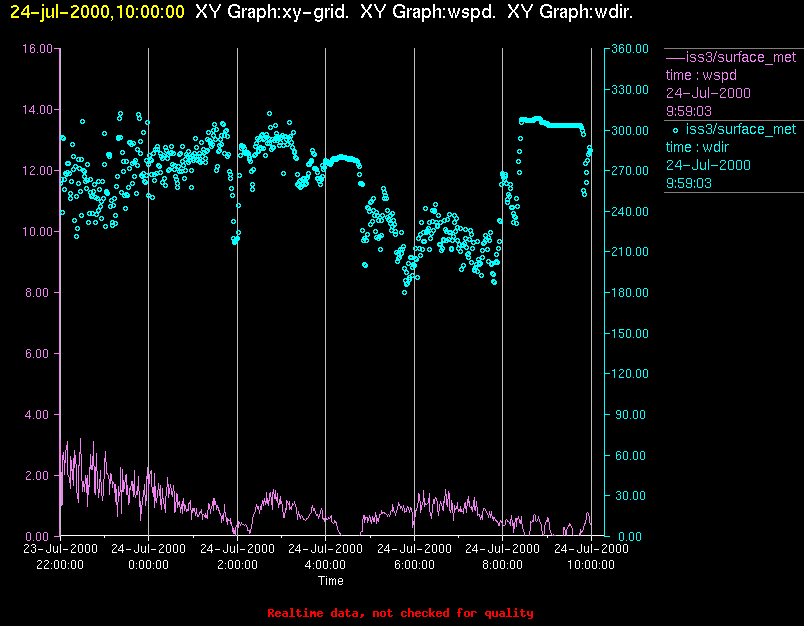Click the 'time : wspd' legend label

click(701, 75)
